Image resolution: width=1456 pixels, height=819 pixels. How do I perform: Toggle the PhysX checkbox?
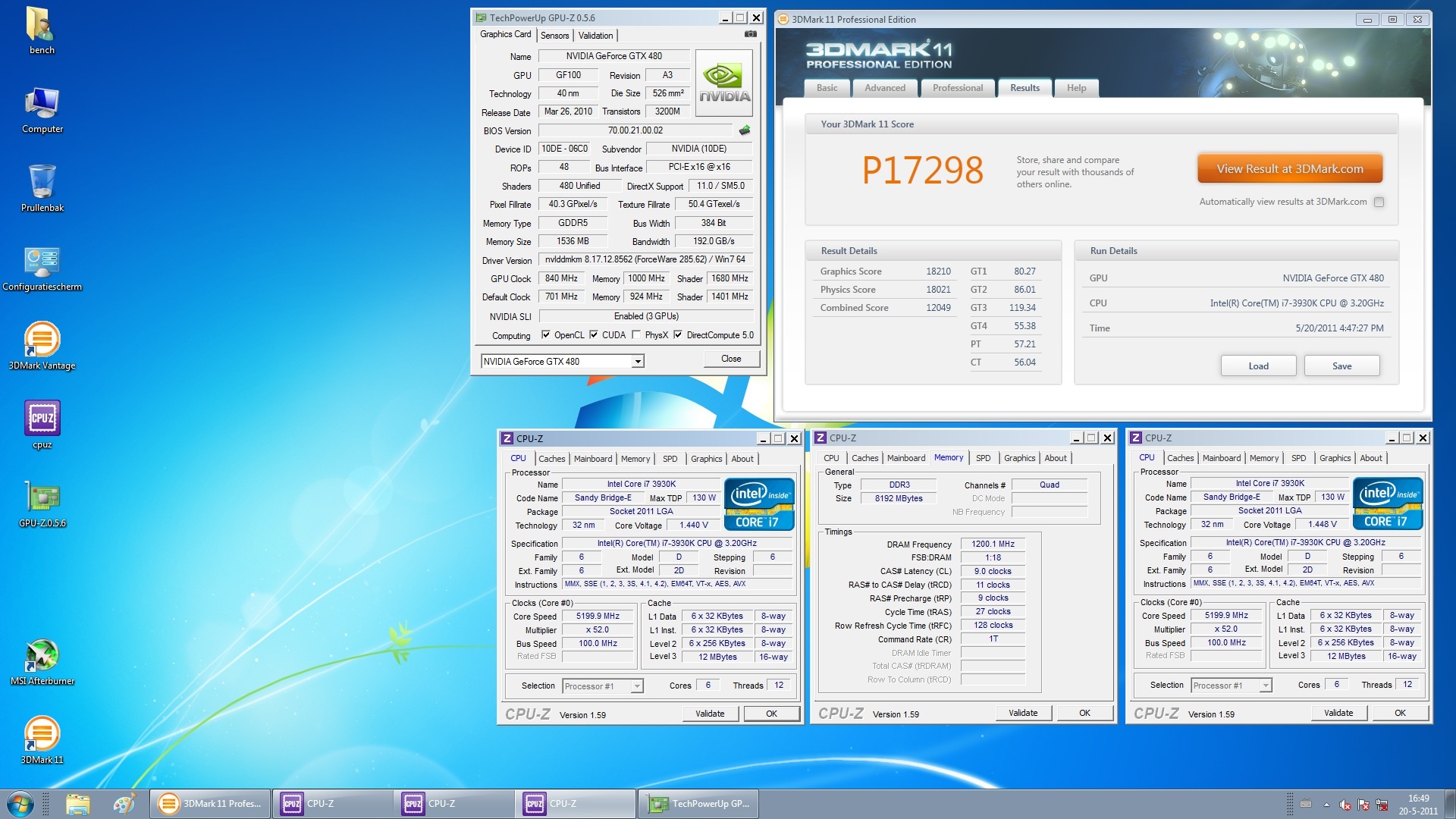(x=636, y=335)
